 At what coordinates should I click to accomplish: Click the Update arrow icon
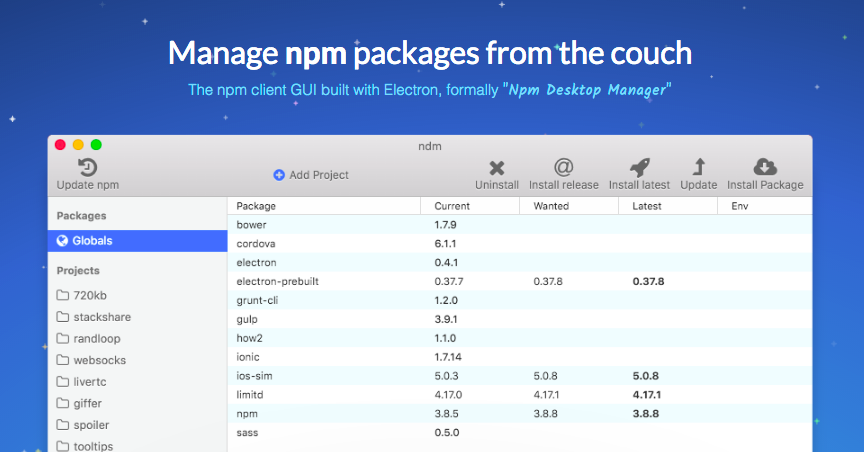[x=699, y=167]
